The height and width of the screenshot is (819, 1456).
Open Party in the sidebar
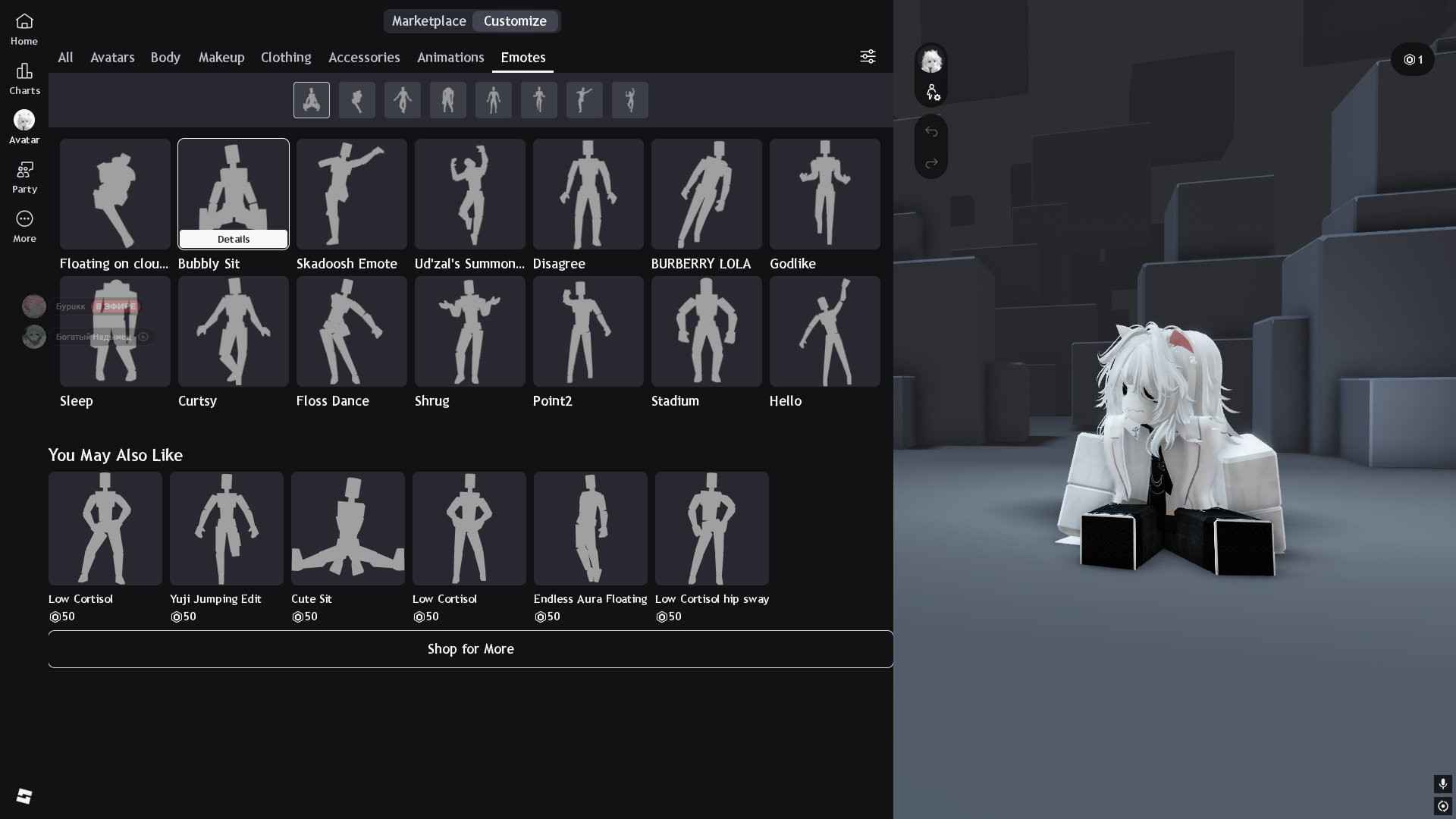24,177
